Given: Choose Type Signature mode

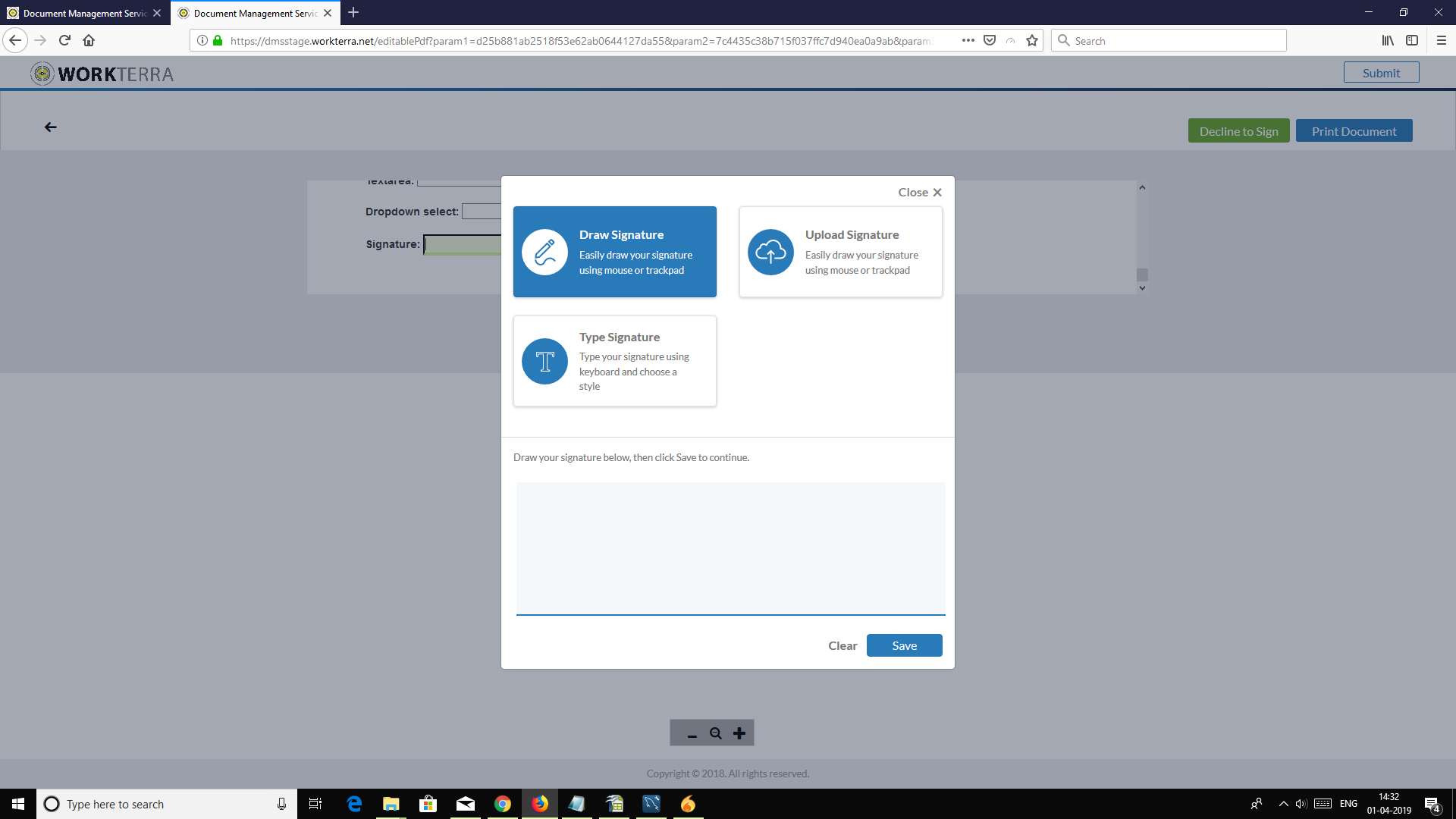Looking at the screenshot, I should coord(614,361).
